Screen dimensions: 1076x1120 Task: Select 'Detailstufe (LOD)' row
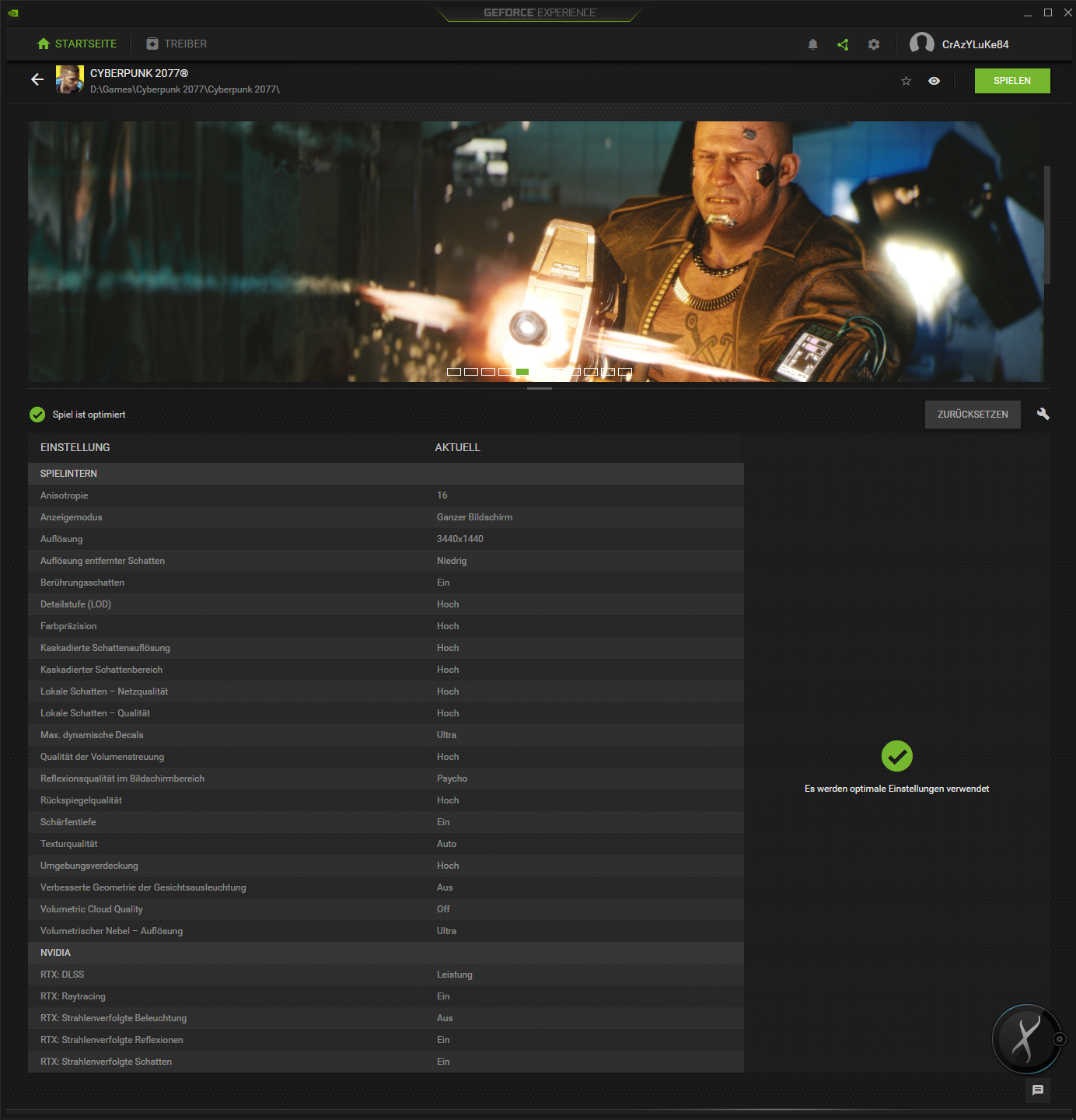(386, 604)
